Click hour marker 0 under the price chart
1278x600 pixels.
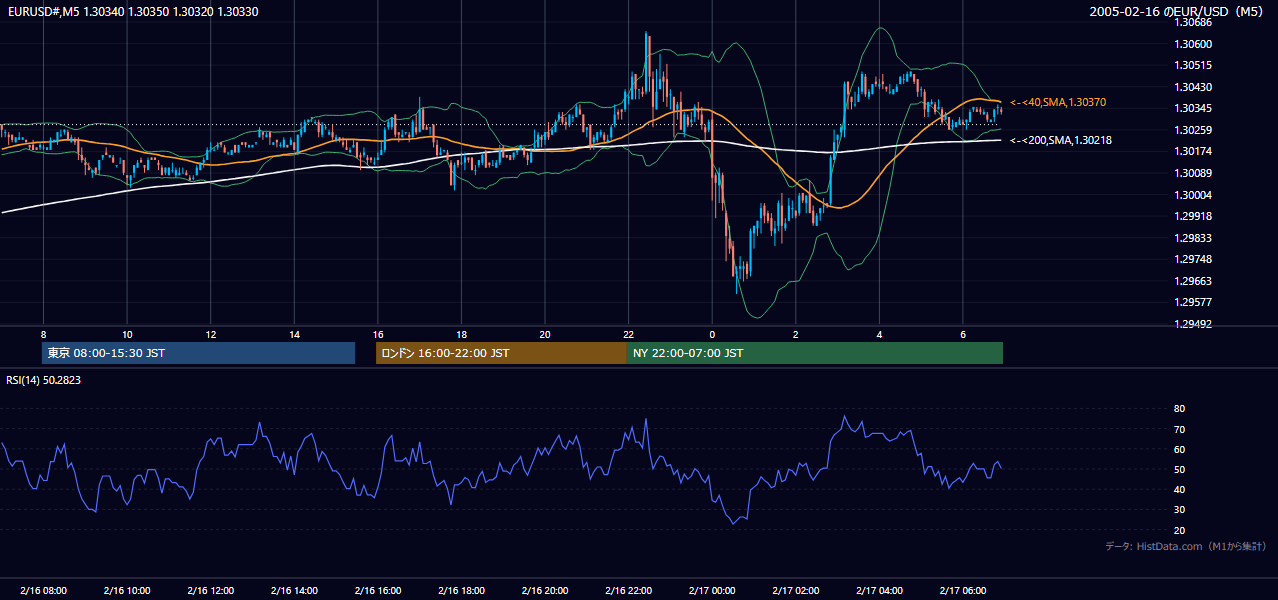(x=712, y=334)
